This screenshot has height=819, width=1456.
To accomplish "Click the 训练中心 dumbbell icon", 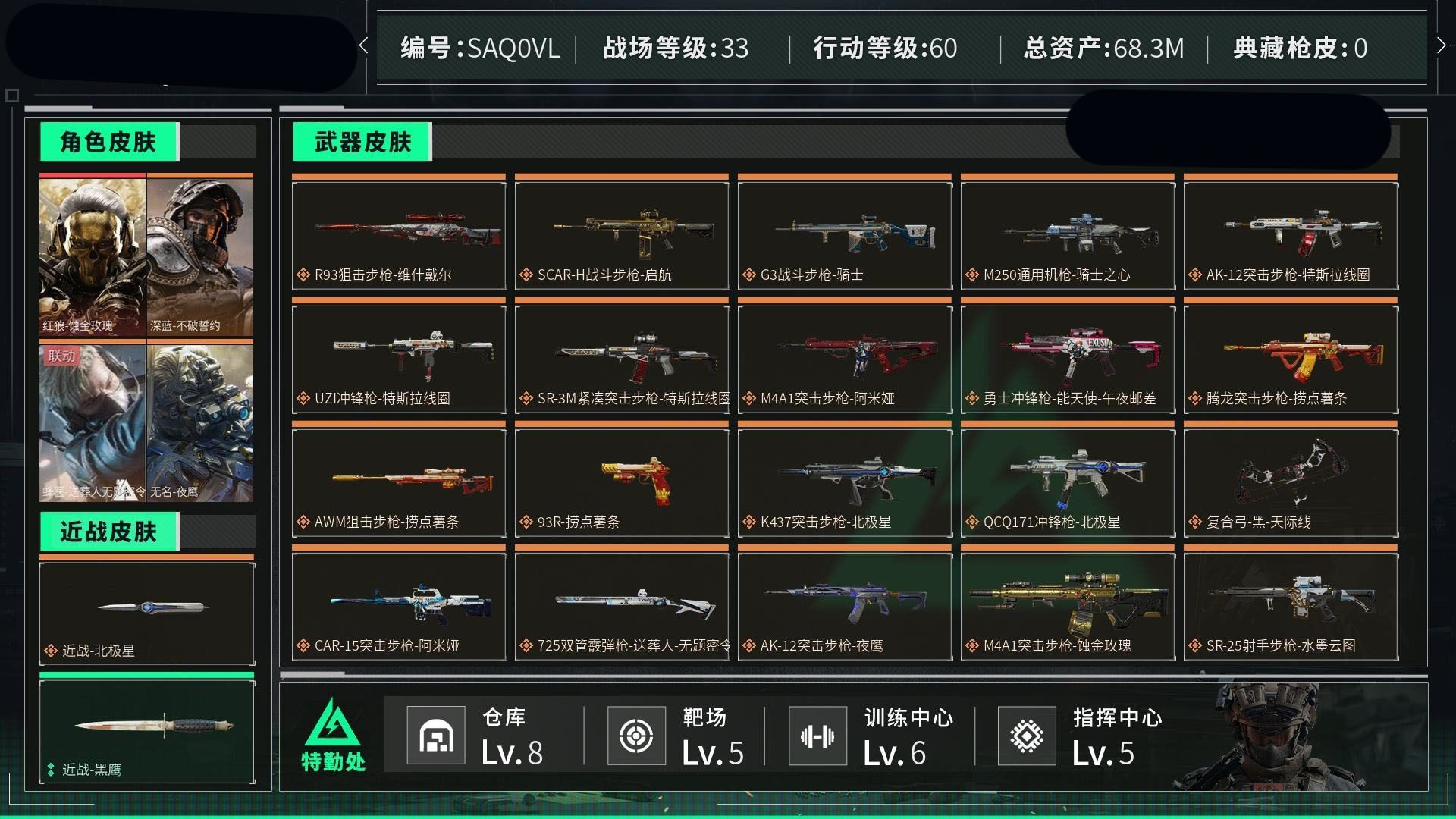I will click(817, 735).
